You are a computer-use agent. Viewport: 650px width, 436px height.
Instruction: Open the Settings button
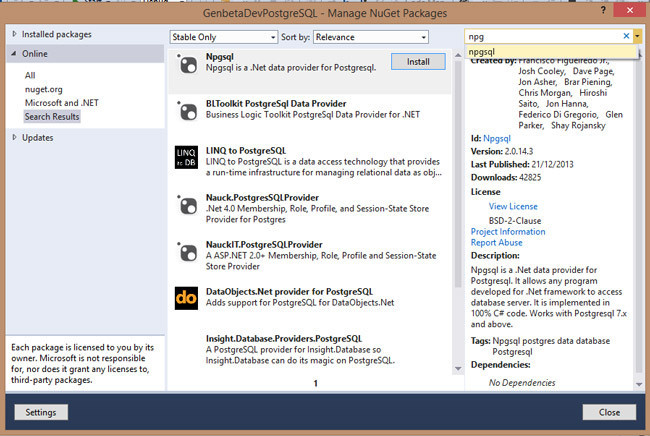(41, 412)
